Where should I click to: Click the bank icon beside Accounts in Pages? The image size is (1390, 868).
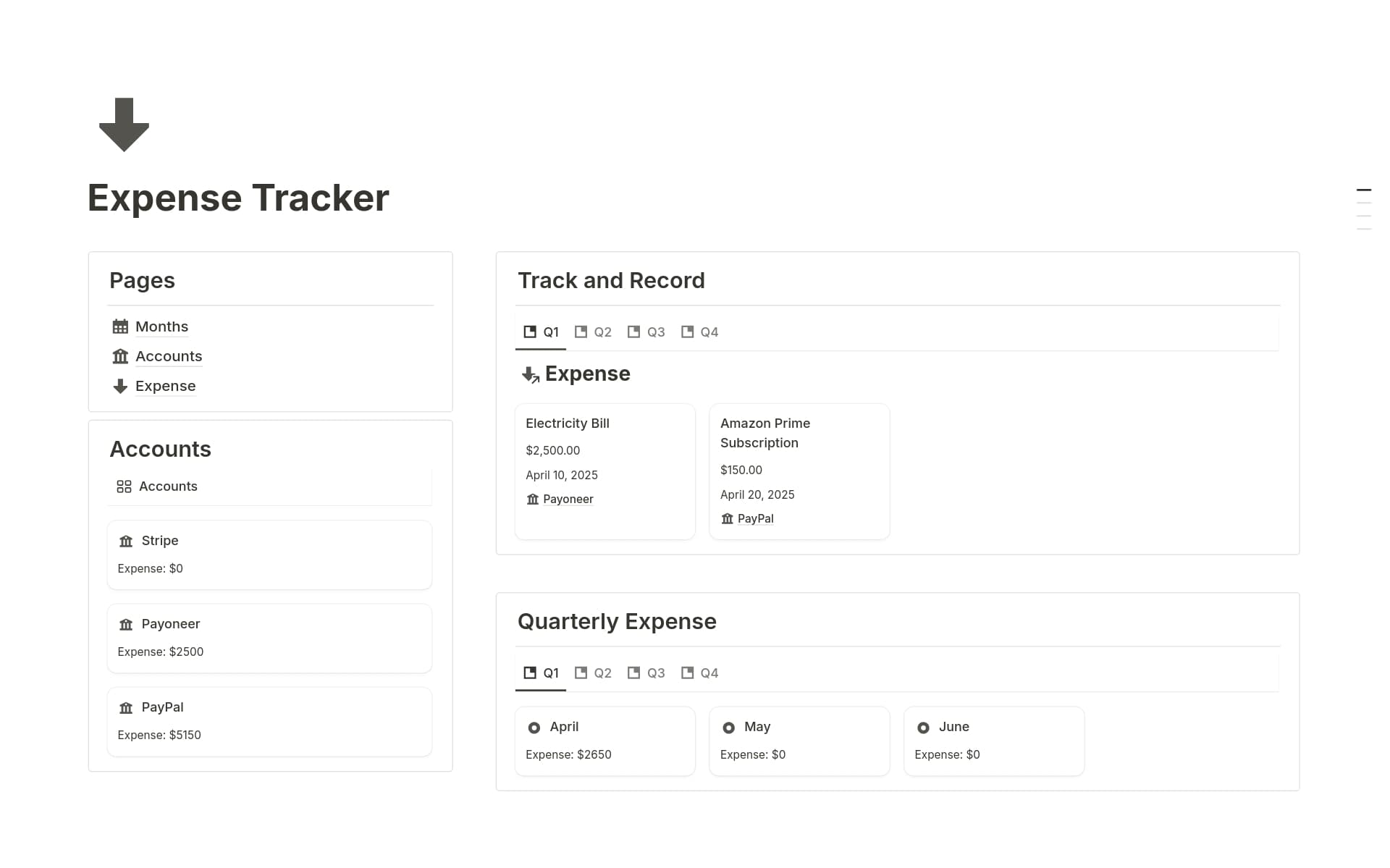(122, 356)
